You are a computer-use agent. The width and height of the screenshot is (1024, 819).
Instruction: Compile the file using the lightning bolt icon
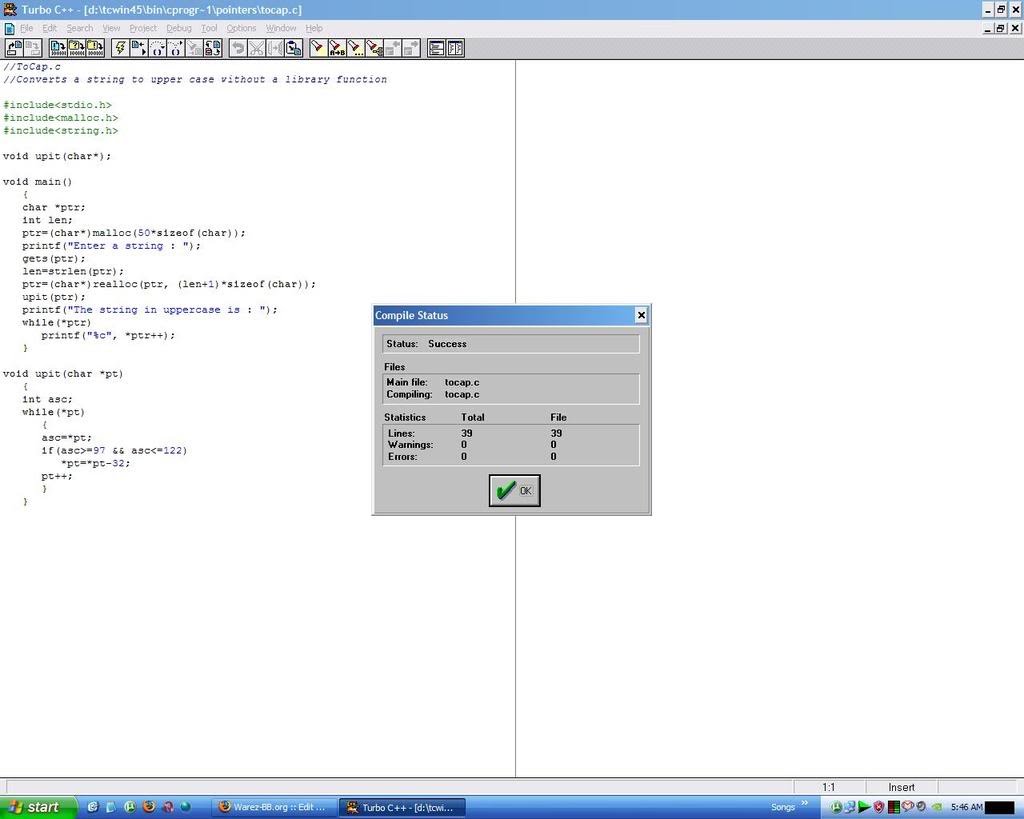tap(119, 47)
